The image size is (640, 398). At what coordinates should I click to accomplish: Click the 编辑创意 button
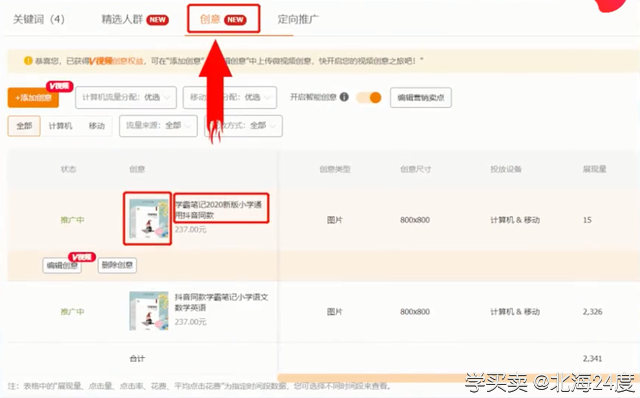click(x=62, y=265)
